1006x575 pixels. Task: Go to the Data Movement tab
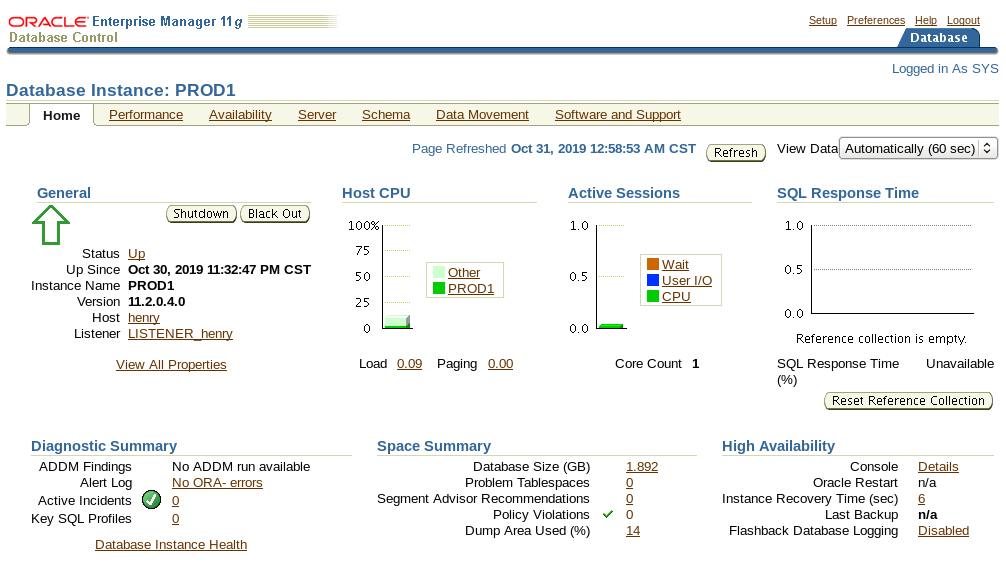[x=482, y=114]
